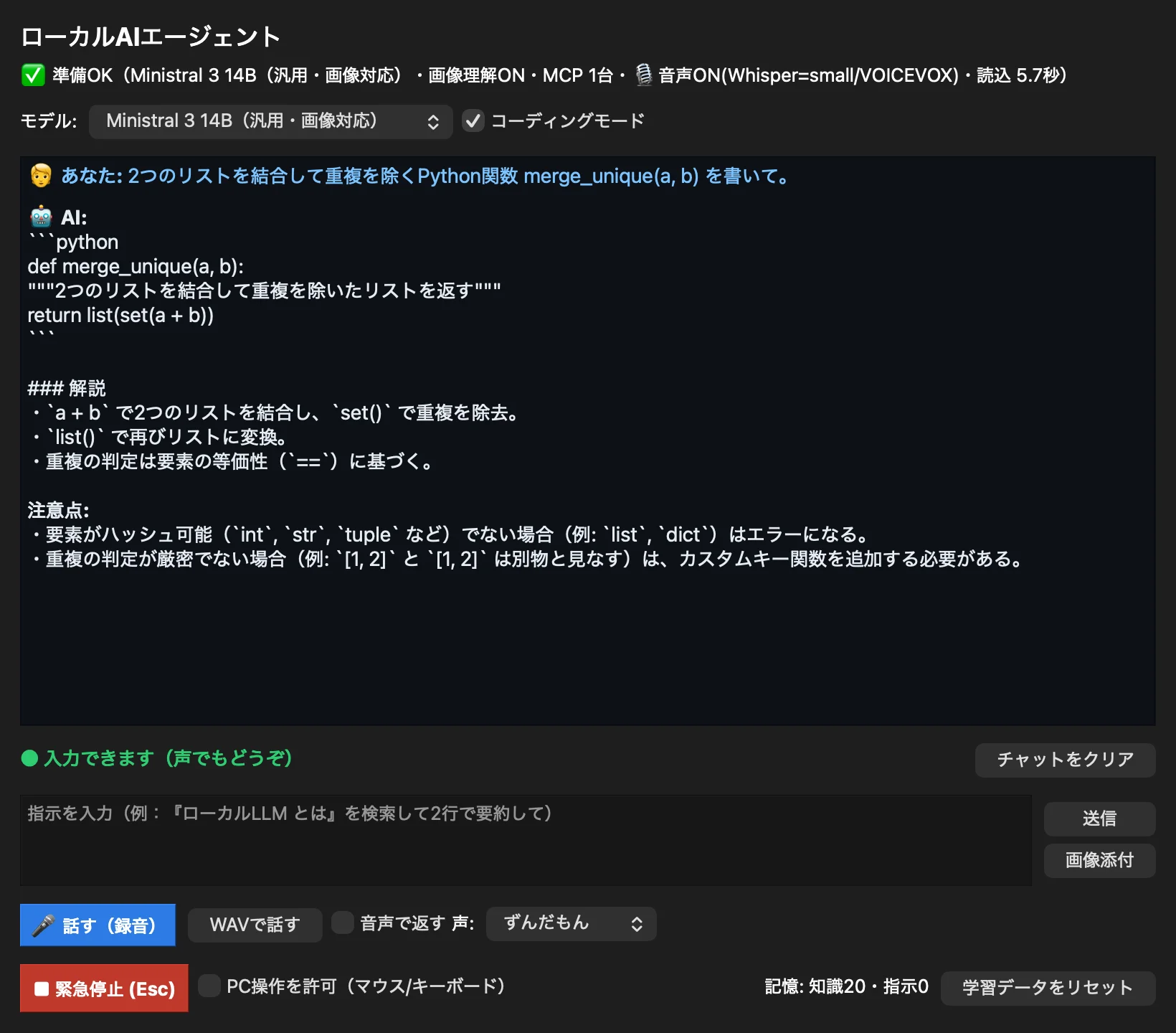The image size is (1176, 1033).
Task: Click the 入力できます（声でもどうぞ） status text
Action: 169,758
